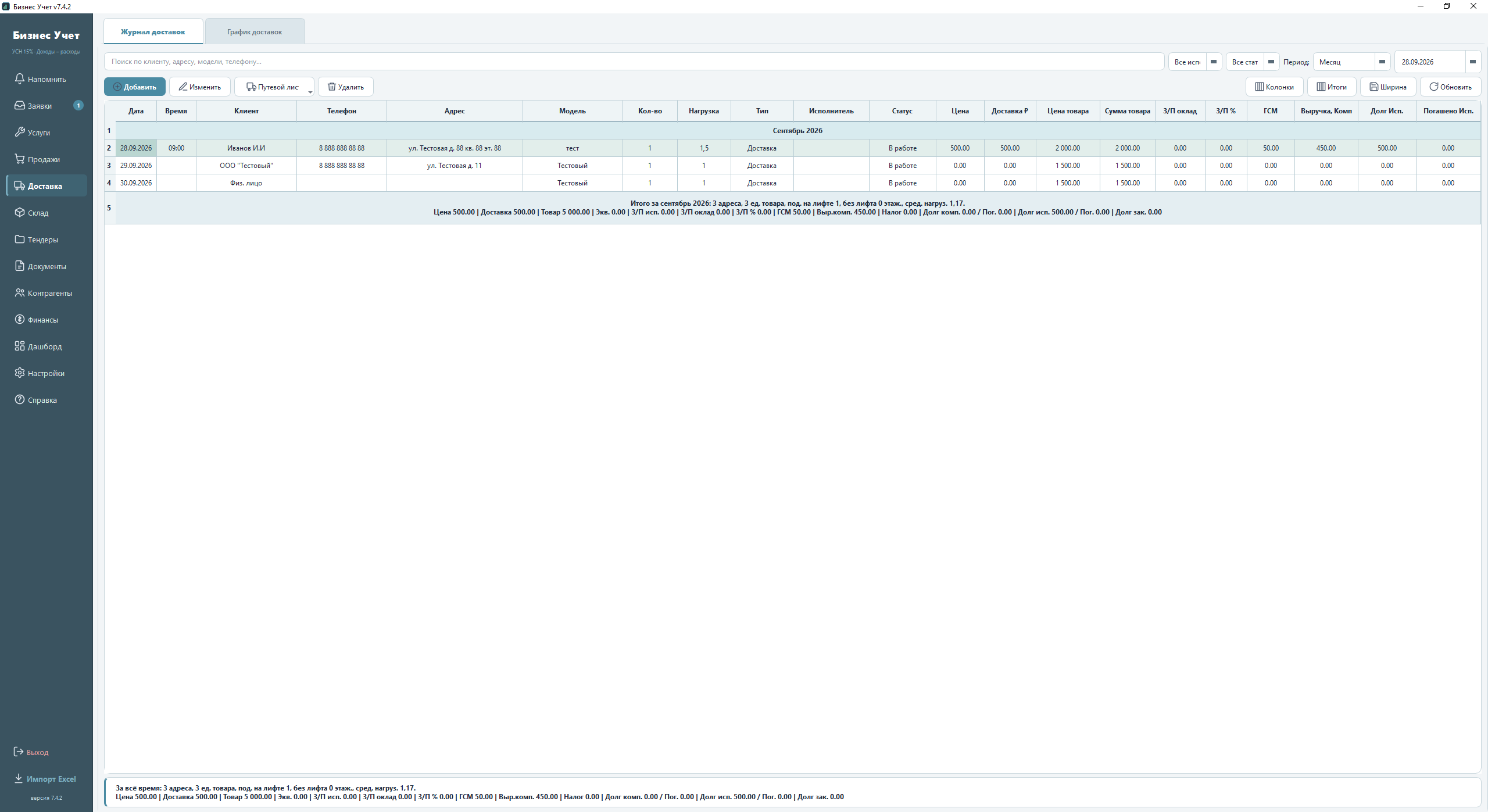Expand the Путевой лист dropdown arrow

point(310,91)
